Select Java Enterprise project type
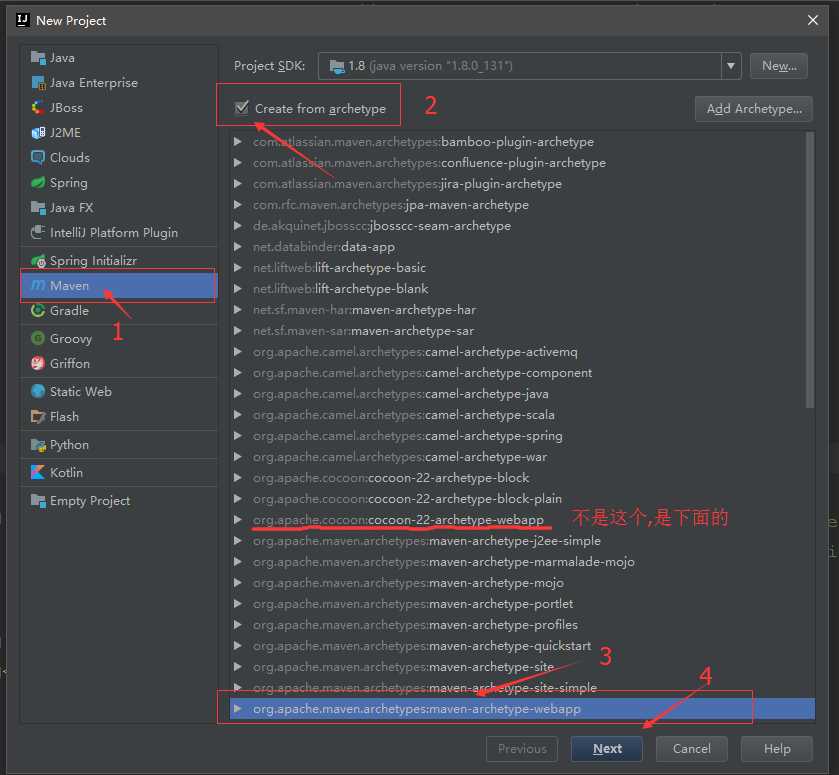Image resolution: width=839 pixels, height=775 pixels. pyautogui.click(x=119, y=82)
